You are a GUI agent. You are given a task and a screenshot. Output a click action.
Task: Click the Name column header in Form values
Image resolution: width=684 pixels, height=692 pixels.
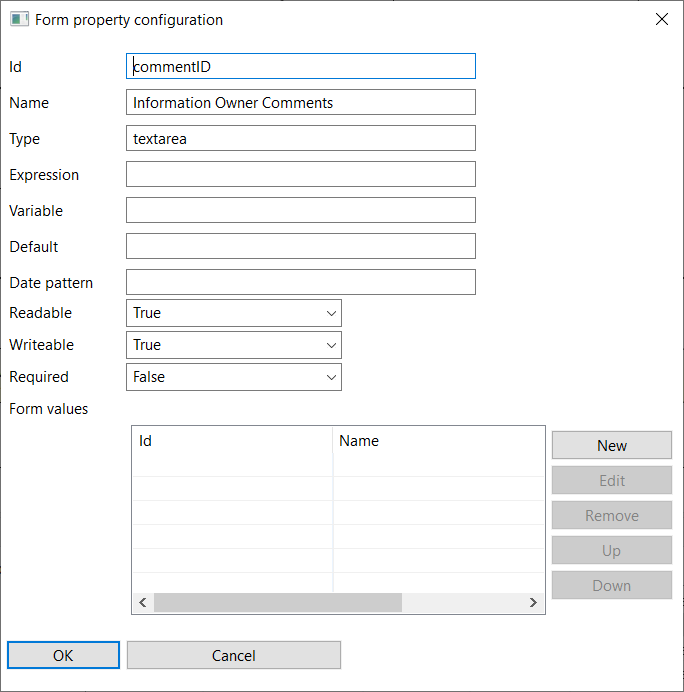(x=438, y=440)
